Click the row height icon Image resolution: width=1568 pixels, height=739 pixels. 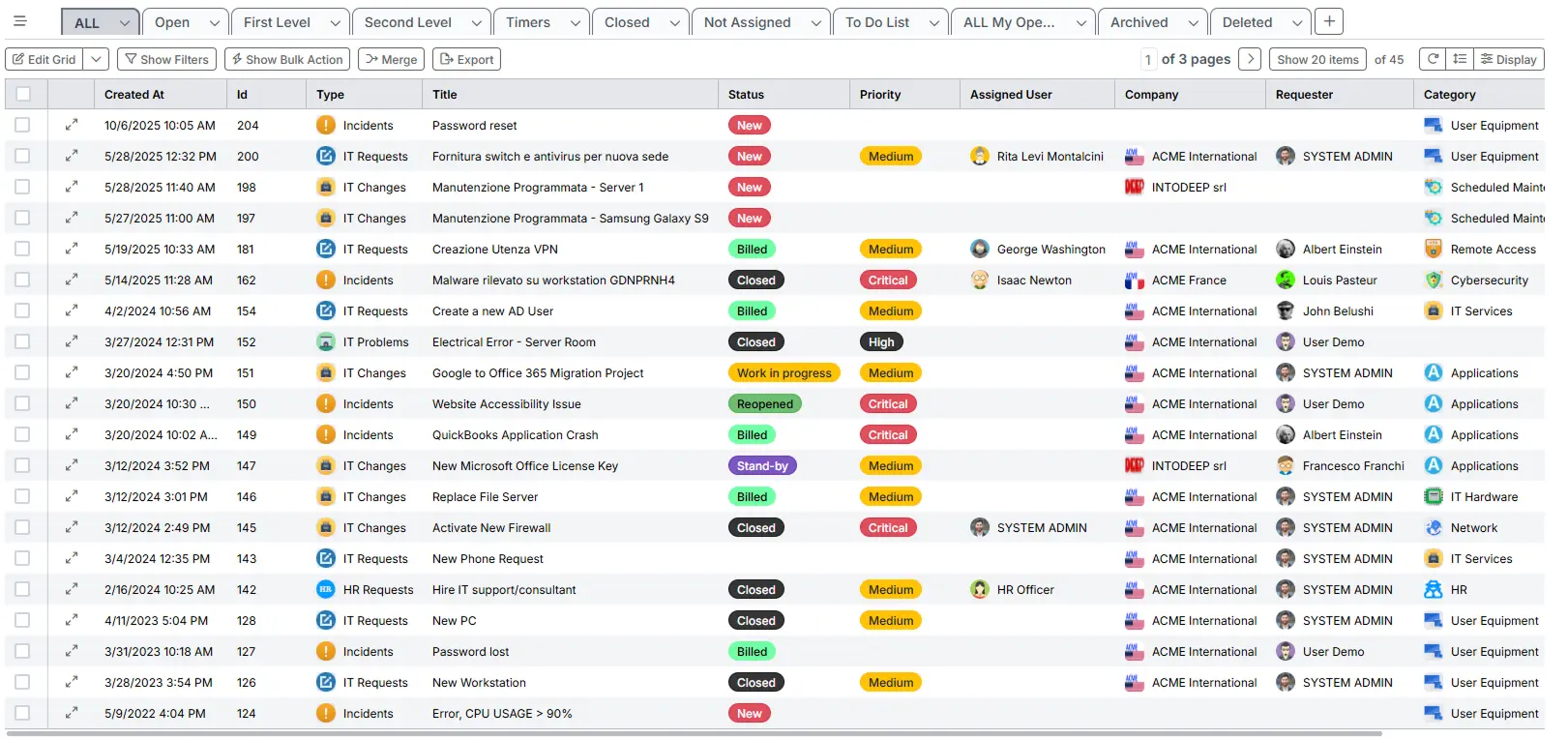point(1460,59)
